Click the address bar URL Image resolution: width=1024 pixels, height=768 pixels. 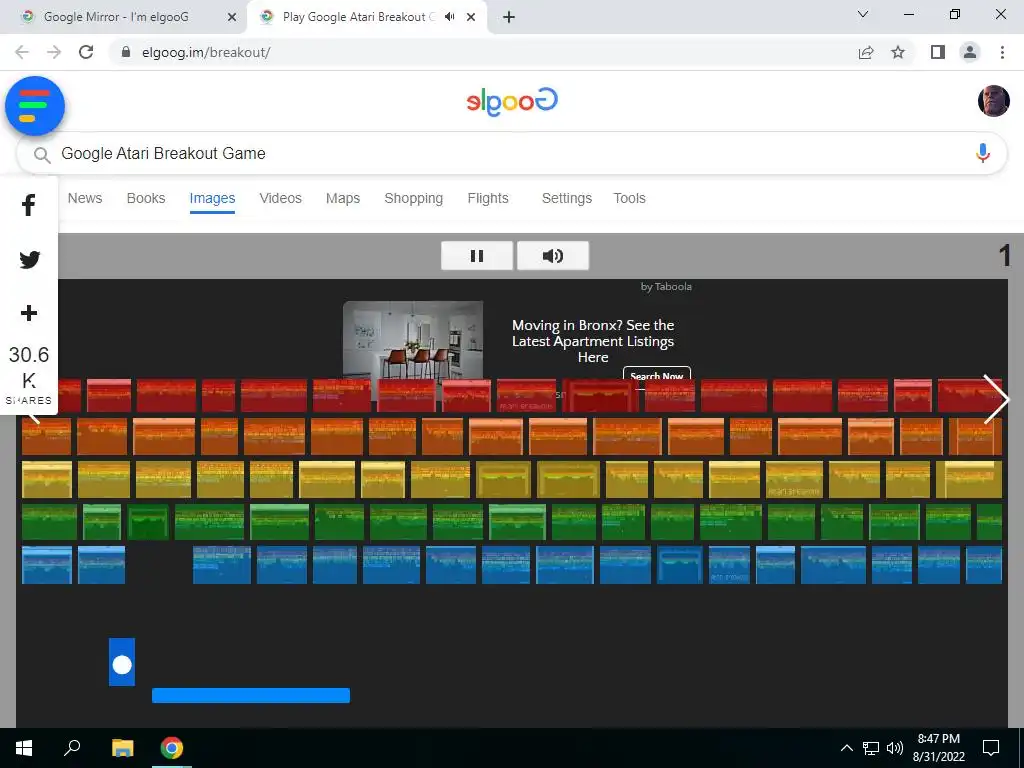pyautogui.click(x=206, y=52)
